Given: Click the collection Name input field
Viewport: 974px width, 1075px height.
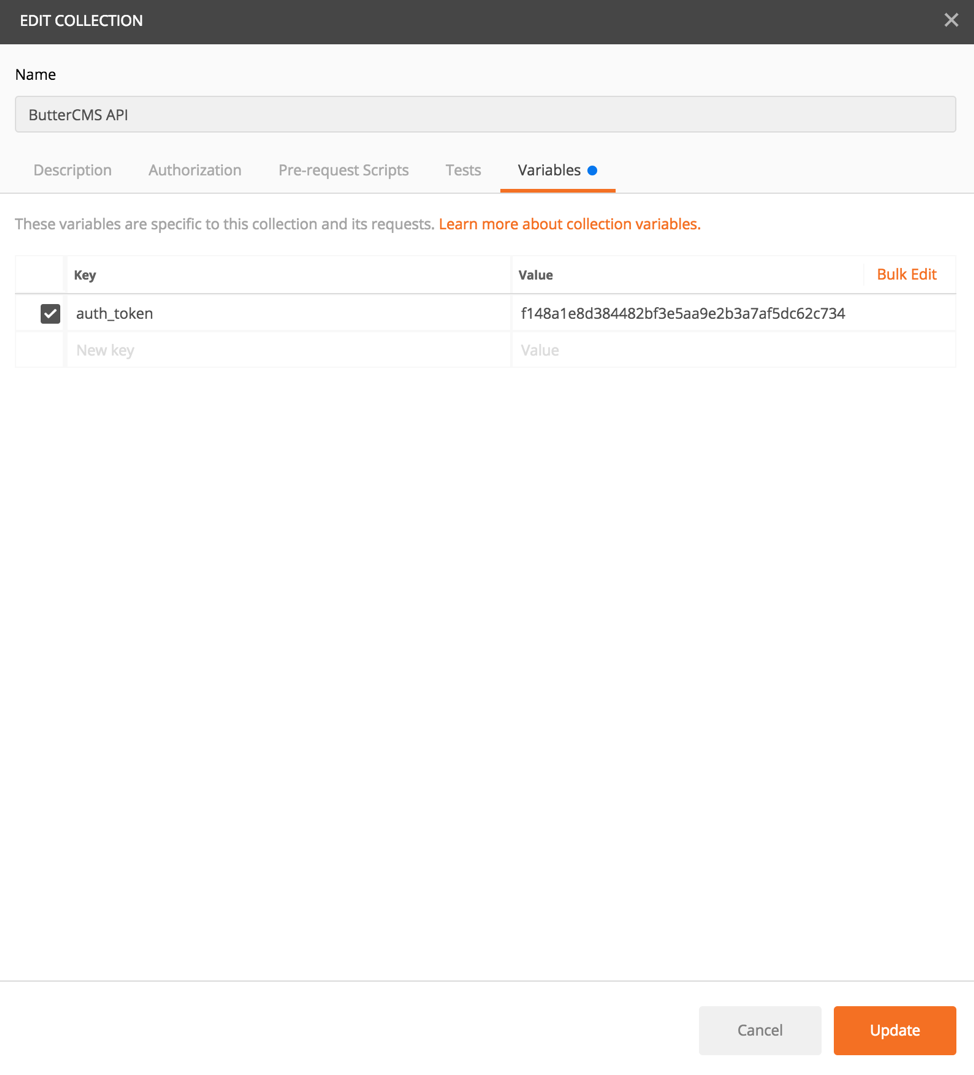Looking at the screenshot, I should pos(485,114).
